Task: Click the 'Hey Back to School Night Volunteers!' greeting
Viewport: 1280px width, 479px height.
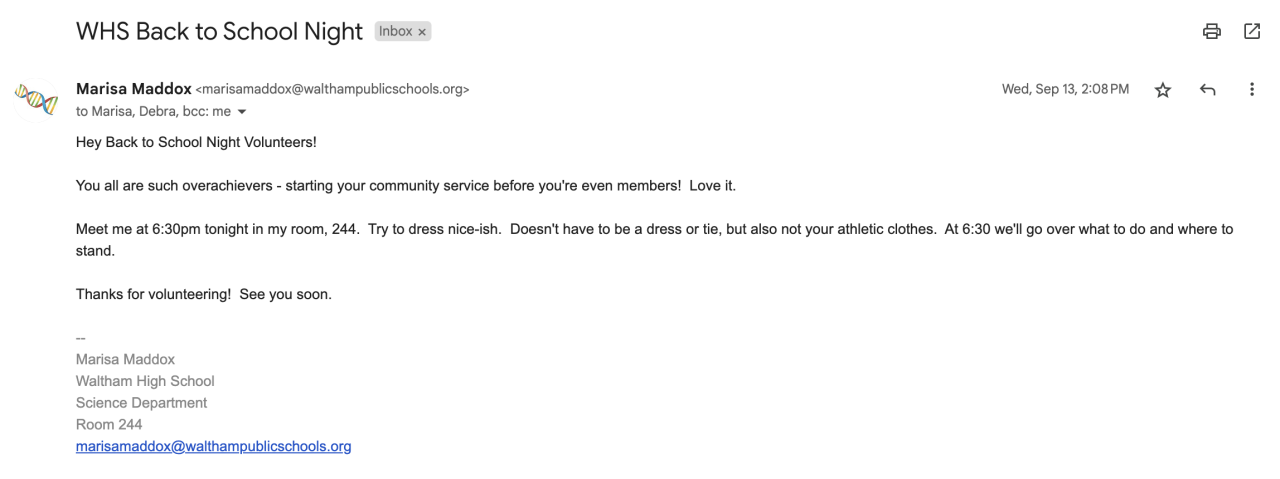Action: pos(196,142)
